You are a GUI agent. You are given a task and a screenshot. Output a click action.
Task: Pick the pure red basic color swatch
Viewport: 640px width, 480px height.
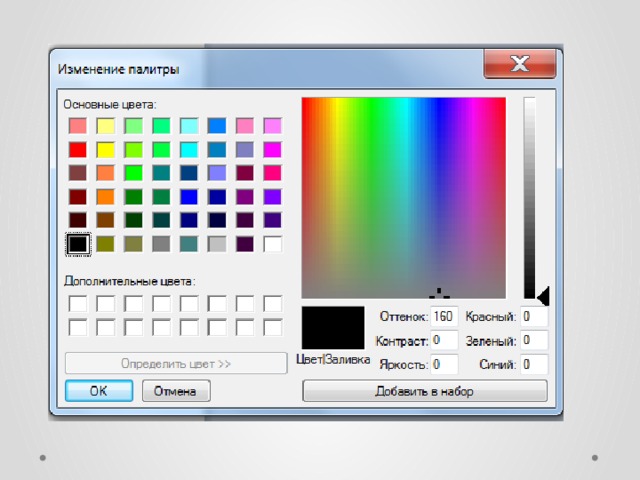pos(77,149)
